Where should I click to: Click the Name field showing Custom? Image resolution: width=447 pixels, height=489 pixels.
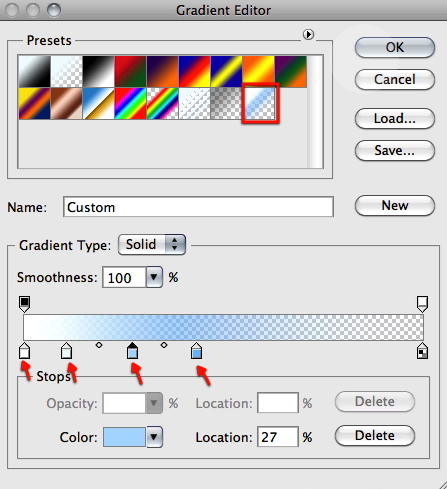point(198,207)
